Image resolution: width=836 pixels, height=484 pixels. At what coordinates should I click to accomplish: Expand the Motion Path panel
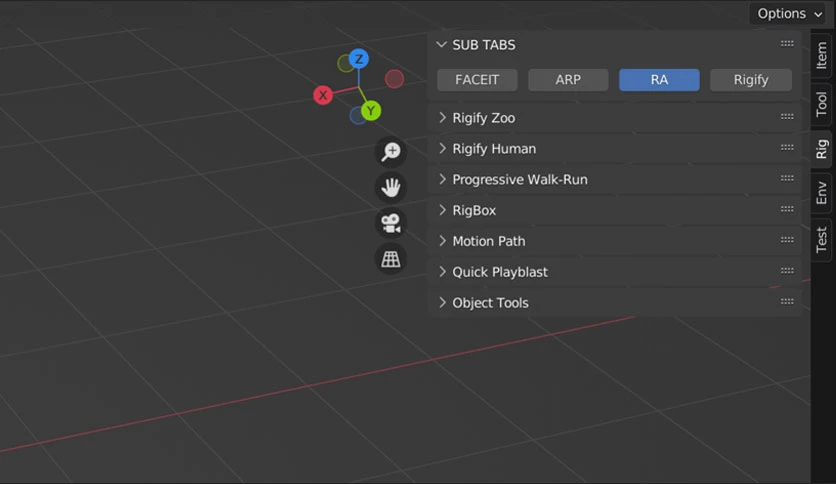coord(442,241)
